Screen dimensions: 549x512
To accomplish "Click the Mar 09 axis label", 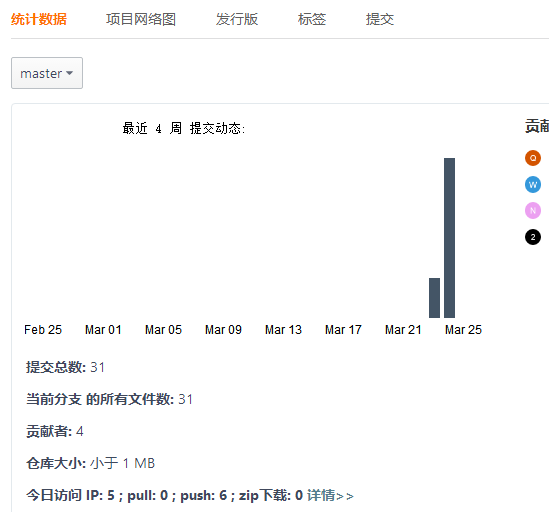I will (223, 330).
